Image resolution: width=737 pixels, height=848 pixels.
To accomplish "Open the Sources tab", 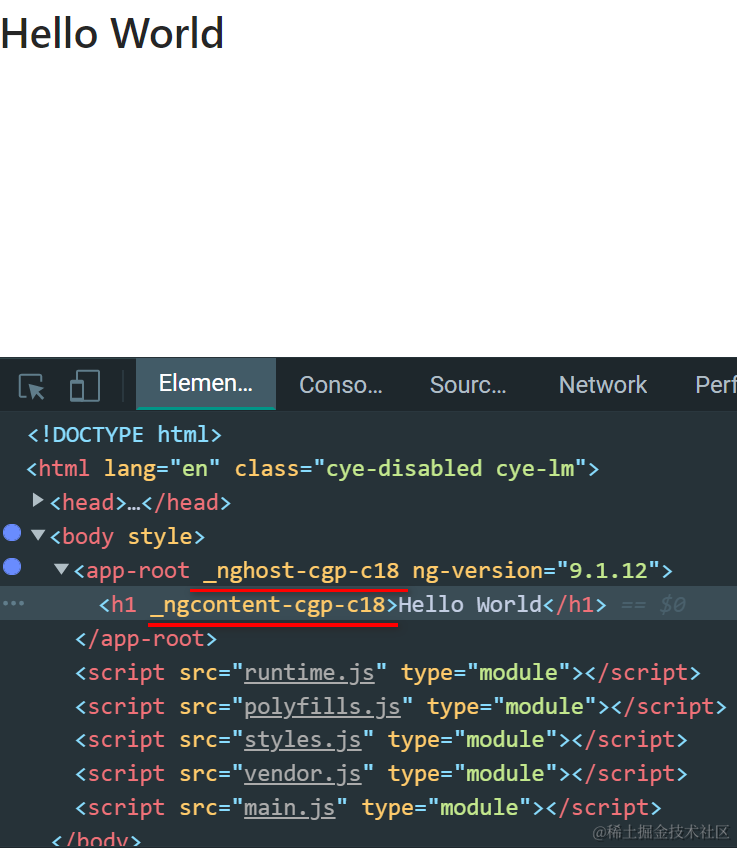I will [468, 385].
